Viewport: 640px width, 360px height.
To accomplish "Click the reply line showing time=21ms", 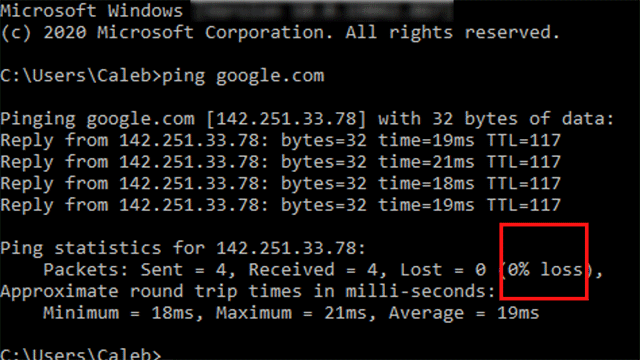I will point(280,162).
